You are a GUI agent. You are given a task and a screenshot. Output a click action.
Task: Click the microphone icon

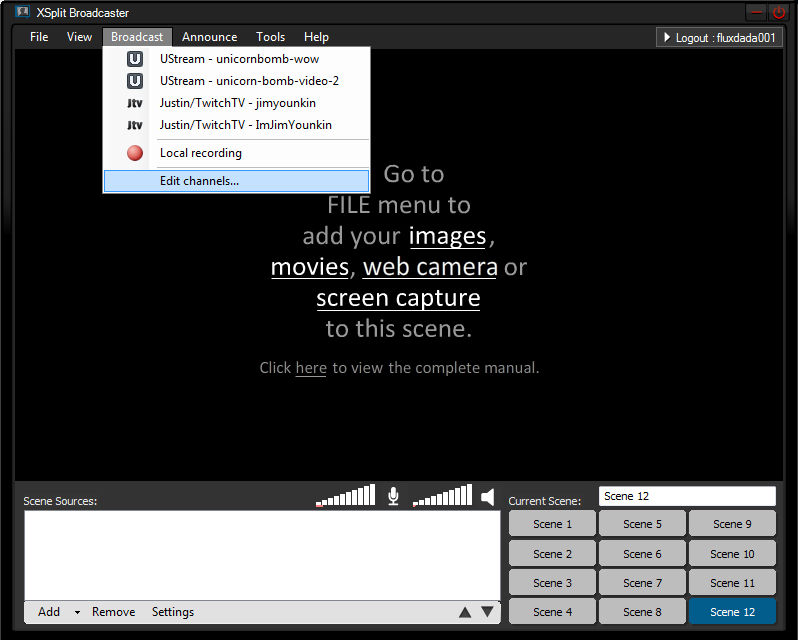tap(393, 496)
